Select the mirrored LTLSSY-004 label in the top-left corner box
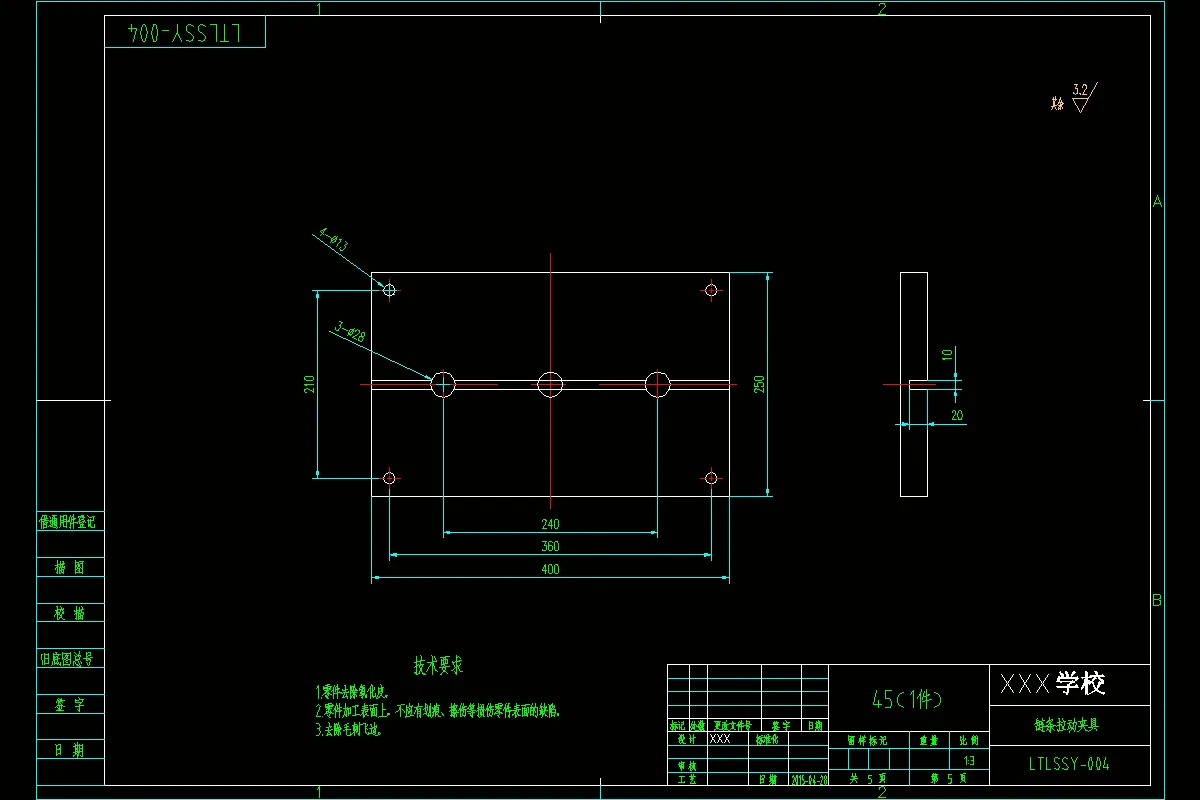This screenshot has height=800, width=1200. [185, 32]
